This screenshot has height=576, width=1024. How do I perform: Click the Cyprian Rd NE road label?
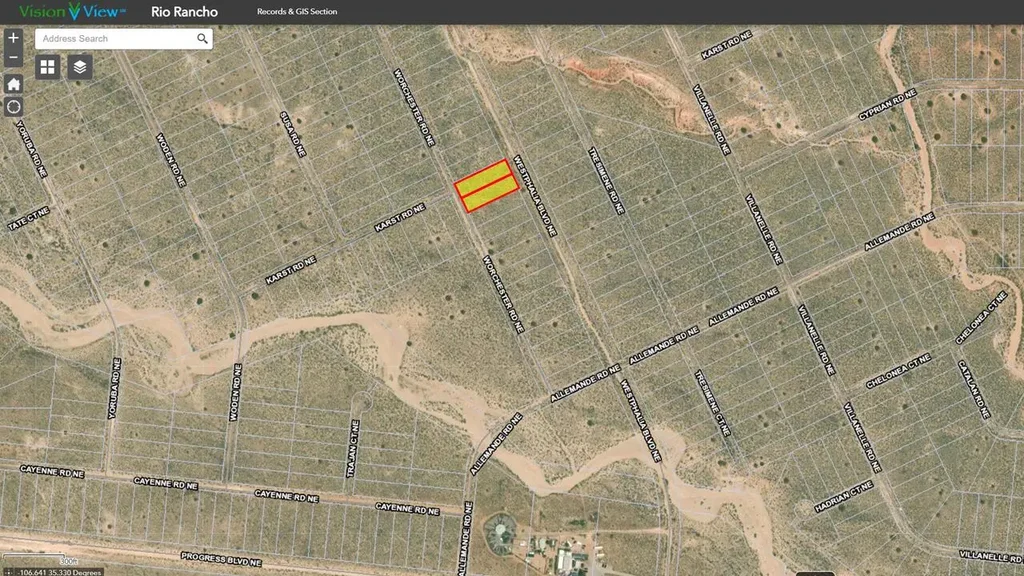click(887, 105)
